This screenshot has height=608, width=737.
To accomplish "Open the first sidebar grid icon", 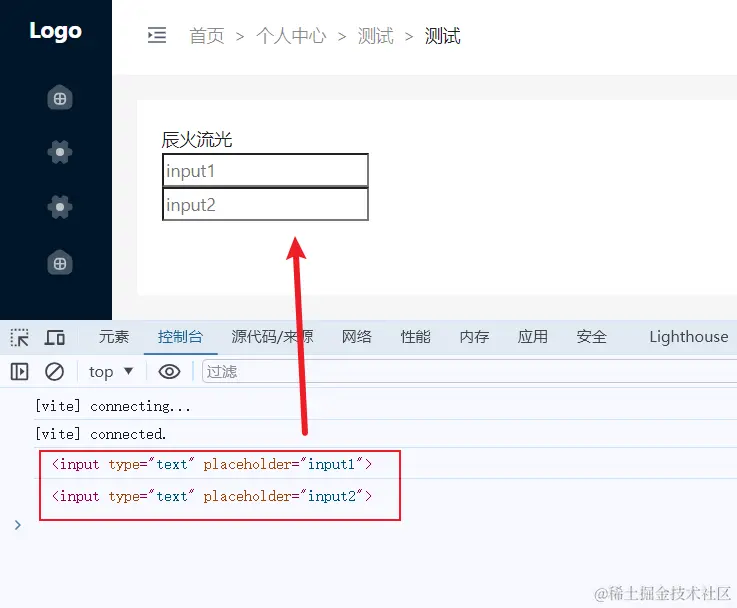I will [x=60, y=98].
